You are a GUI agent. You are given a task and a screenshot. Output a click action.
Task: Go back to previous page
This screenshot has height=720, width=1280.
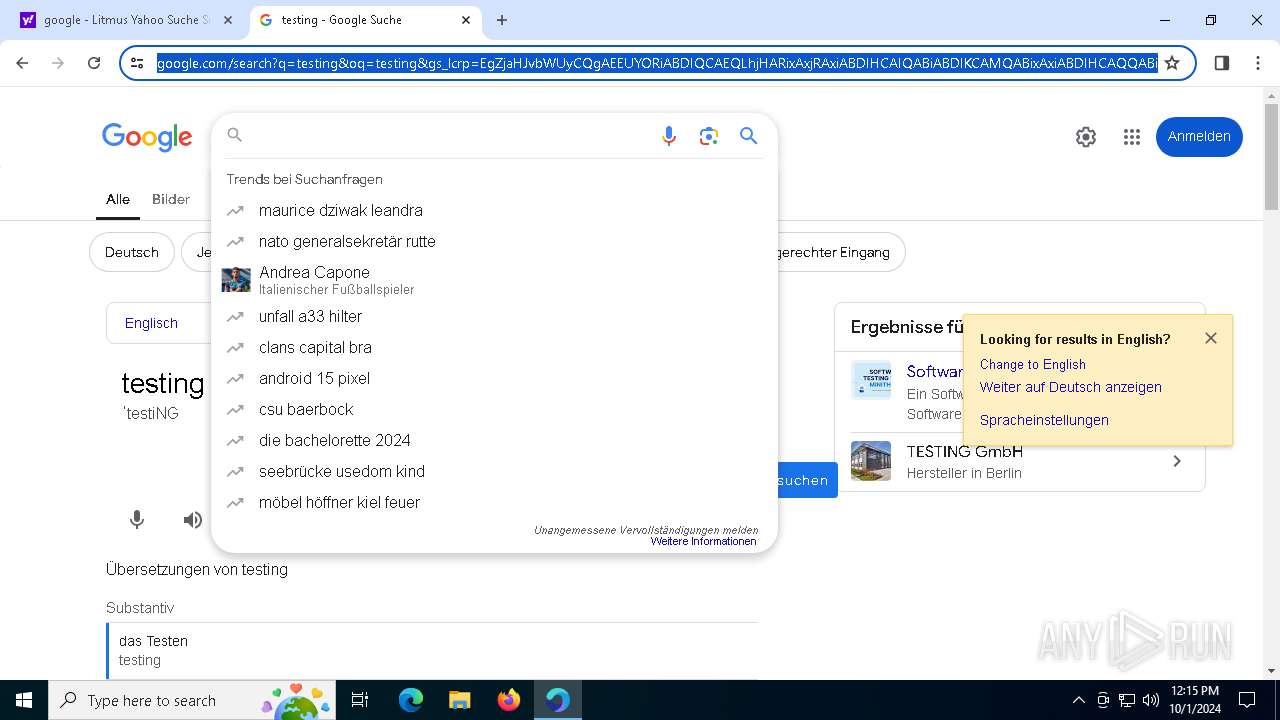pyautogui.click(x=22, y=63)
